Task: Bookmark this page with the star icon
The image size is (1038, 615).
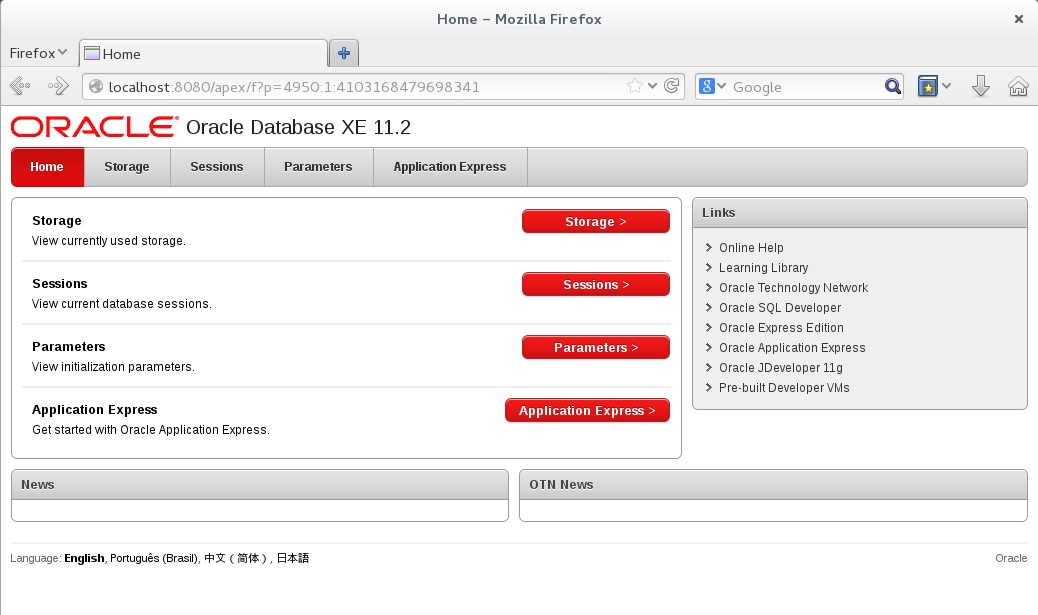Action: coord(634,87)
